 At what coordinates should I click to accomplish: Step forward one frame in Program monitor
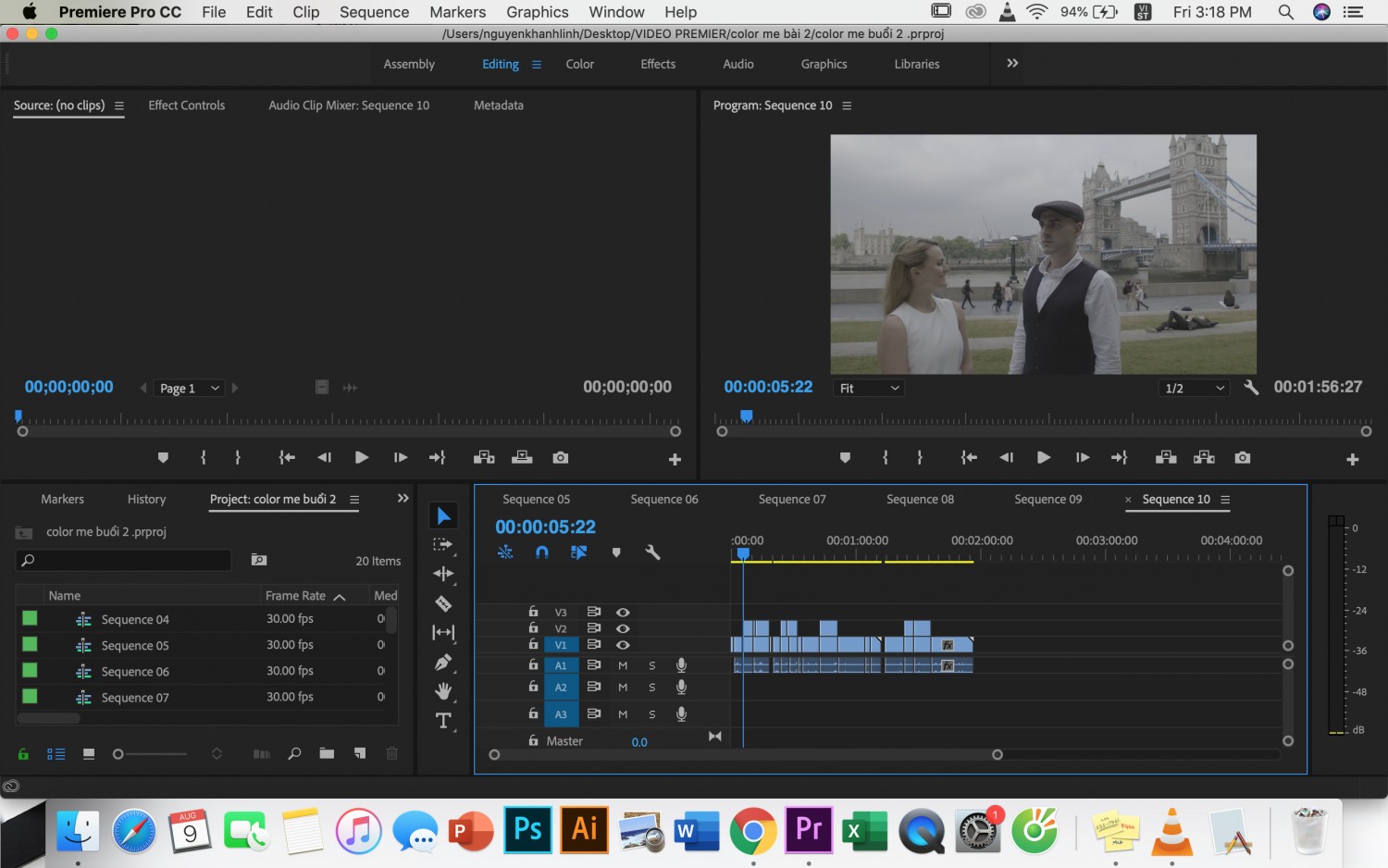pyautogui.click(x=1082, y=458)
